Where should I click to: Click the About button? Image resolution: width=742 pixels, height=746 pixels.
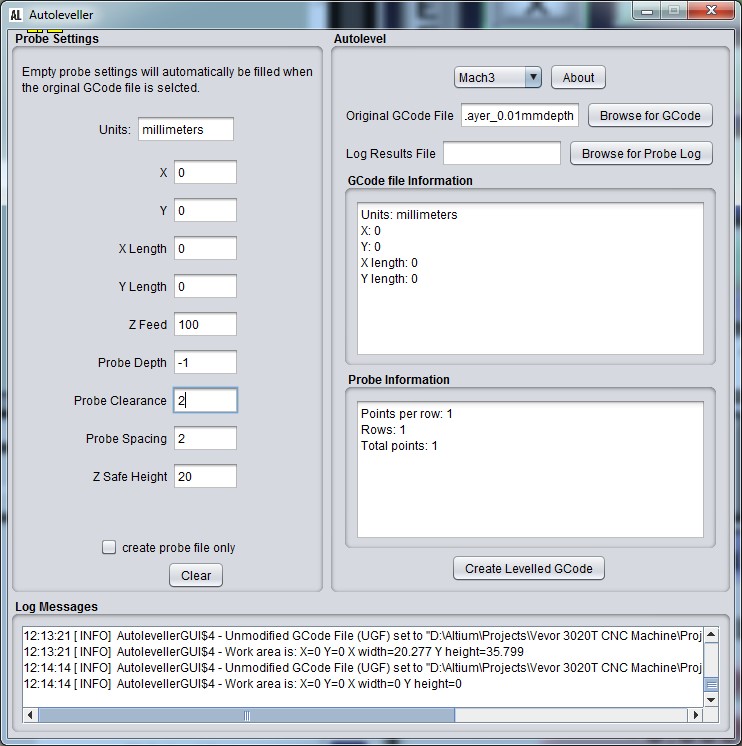[x=578, y=77]
